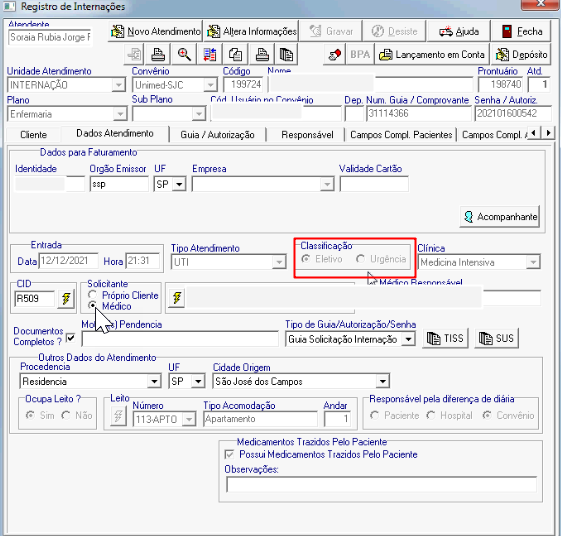Click the Motivo(s) Pendencia field
The height and width of the screenshot is (536, 561).
(180, 339)
